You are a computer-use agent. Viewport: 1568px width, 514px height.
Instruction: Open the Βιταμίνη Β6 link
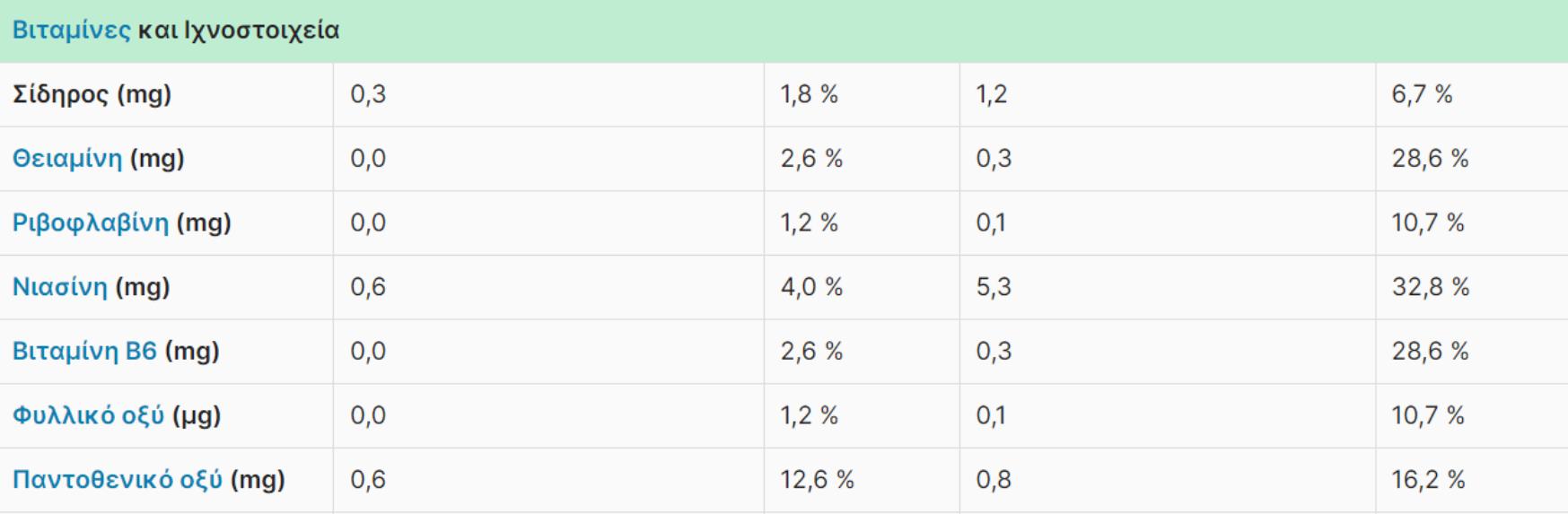(84, 351)
